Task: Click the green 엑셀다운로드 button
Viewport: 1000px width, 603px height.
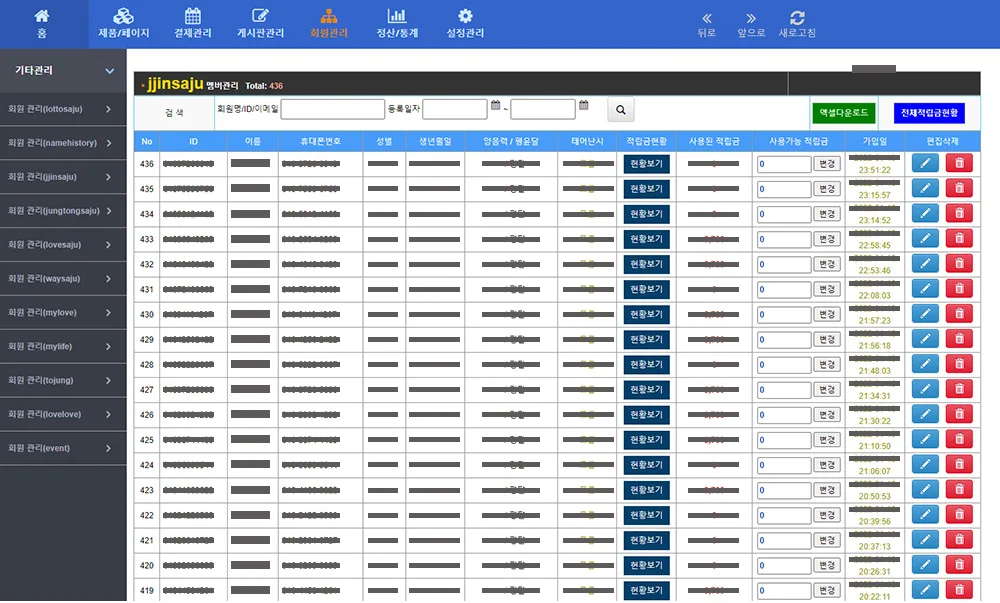Action: point(844,113)
